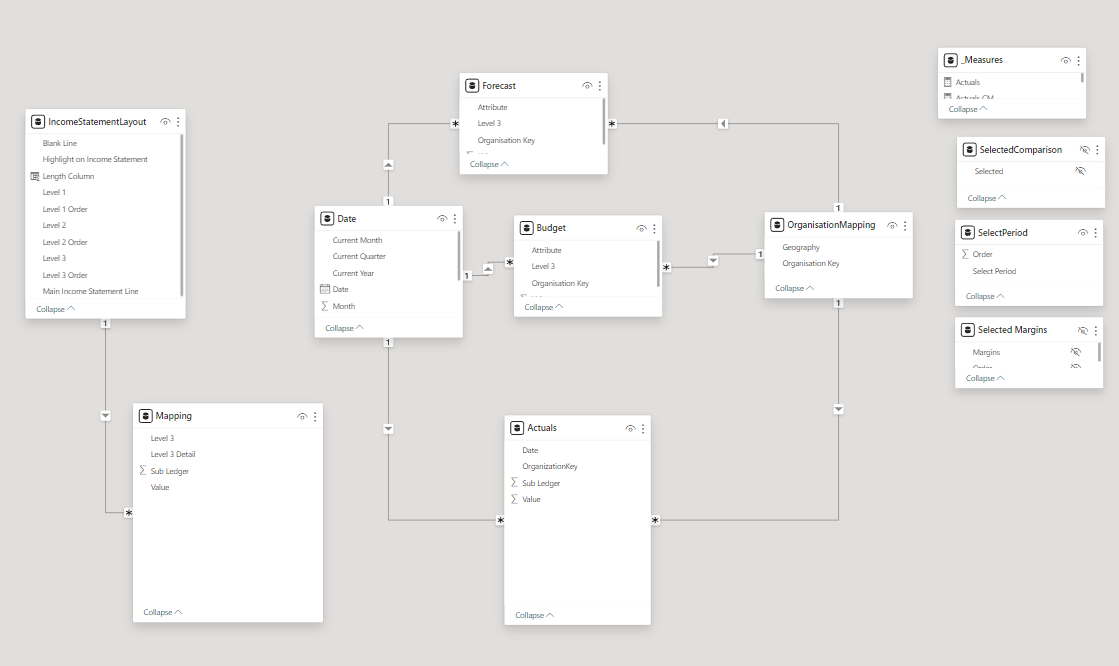Click the IncomeStatementLayout field list scrollbar
The width and height of the screenshot is (1119, 666).
point(182,215)
